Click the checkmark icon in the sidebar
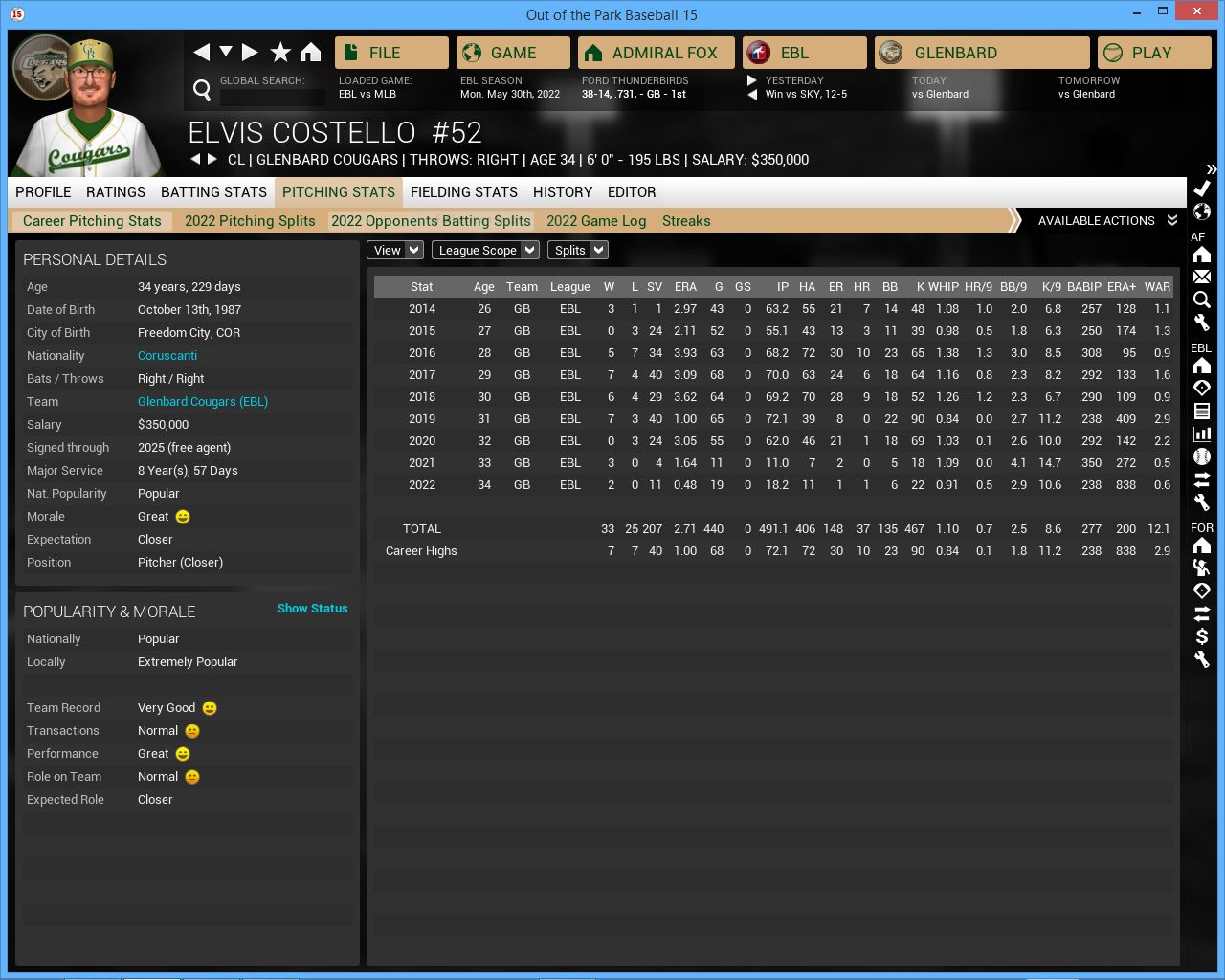 tap(1202, 189)
